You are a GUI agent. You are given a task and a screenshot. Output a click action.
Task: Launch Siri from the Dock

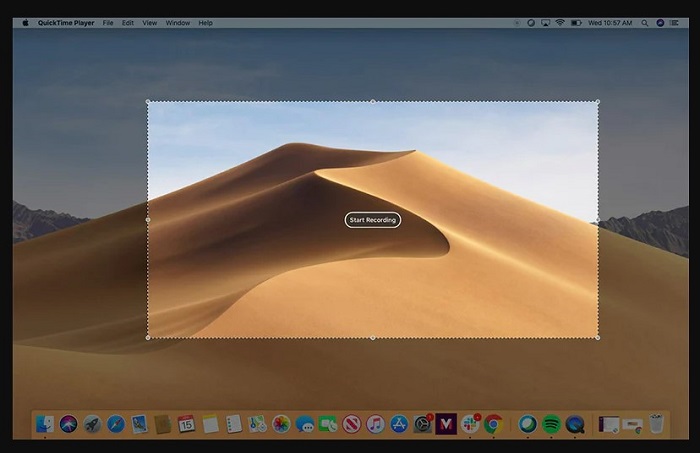point(68,424)
